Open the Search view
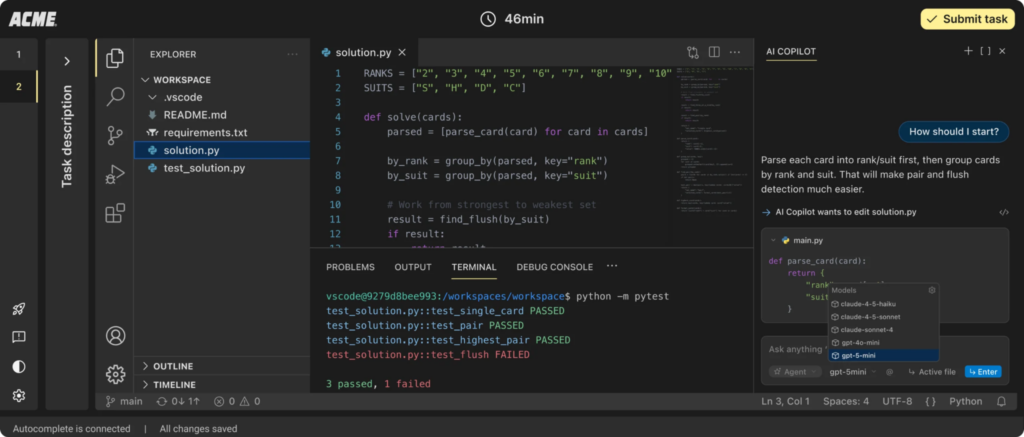 click(x=115, y=97)
